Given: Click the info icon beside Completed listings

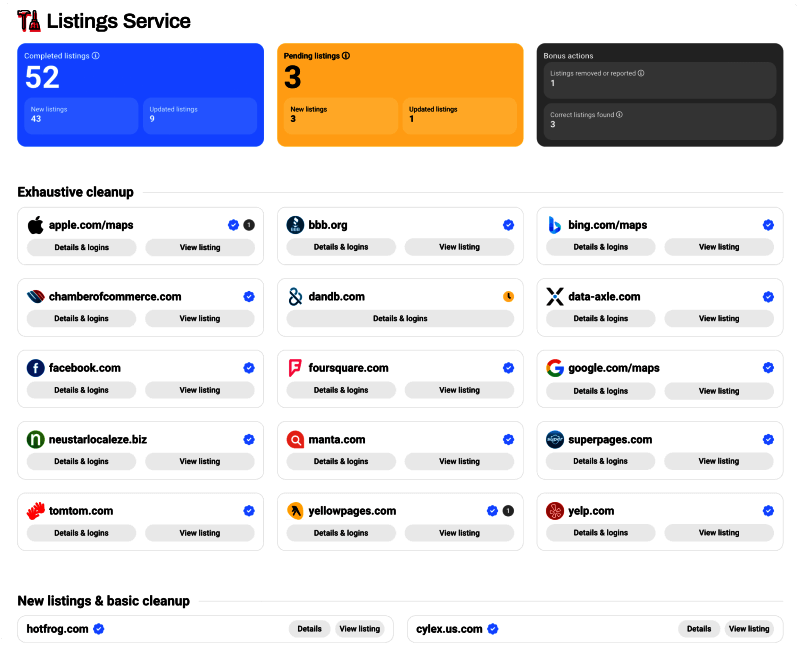Looking at the screenshot, I should pos(96,56).
